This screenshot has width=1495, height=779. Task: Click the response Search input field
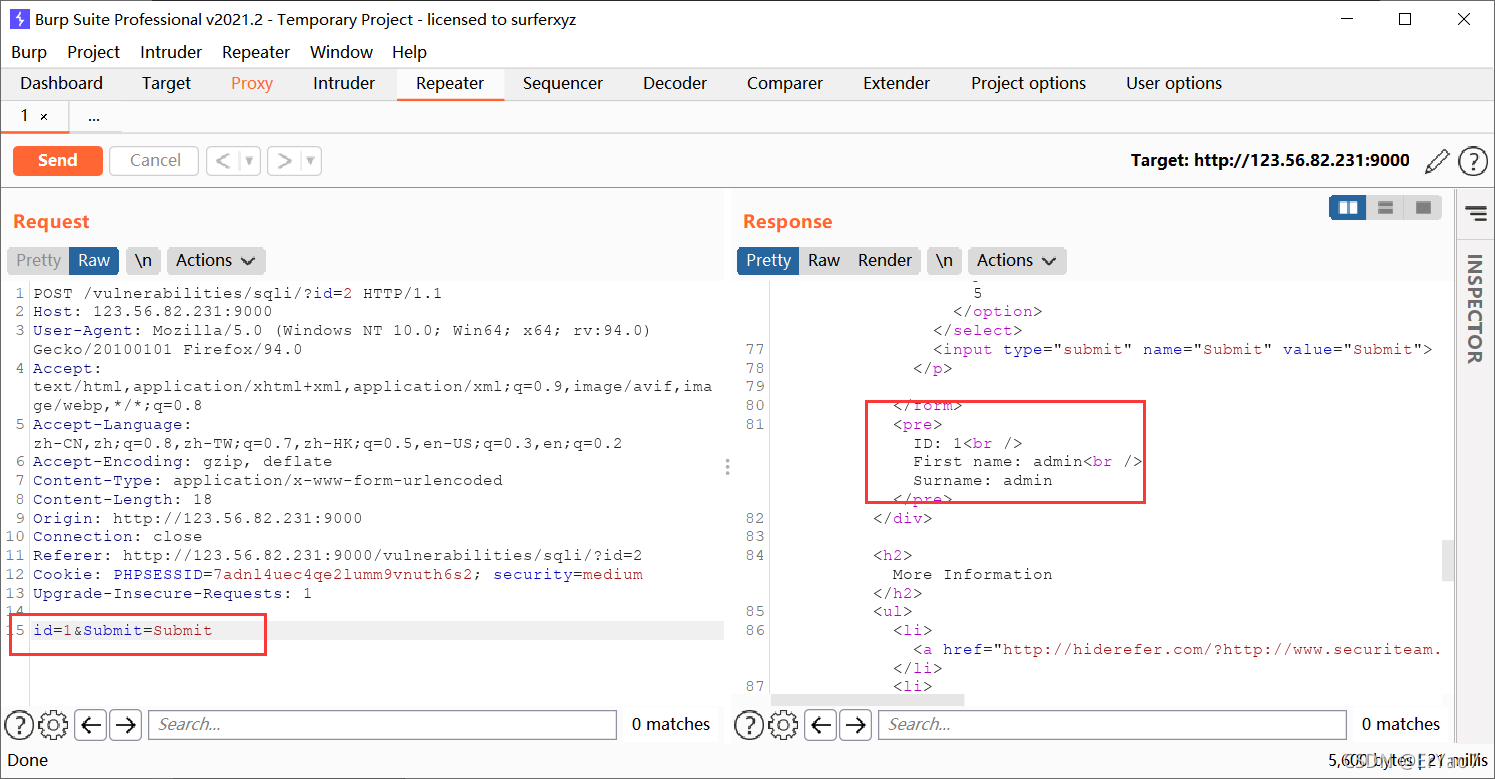(x=1112, y=724)
